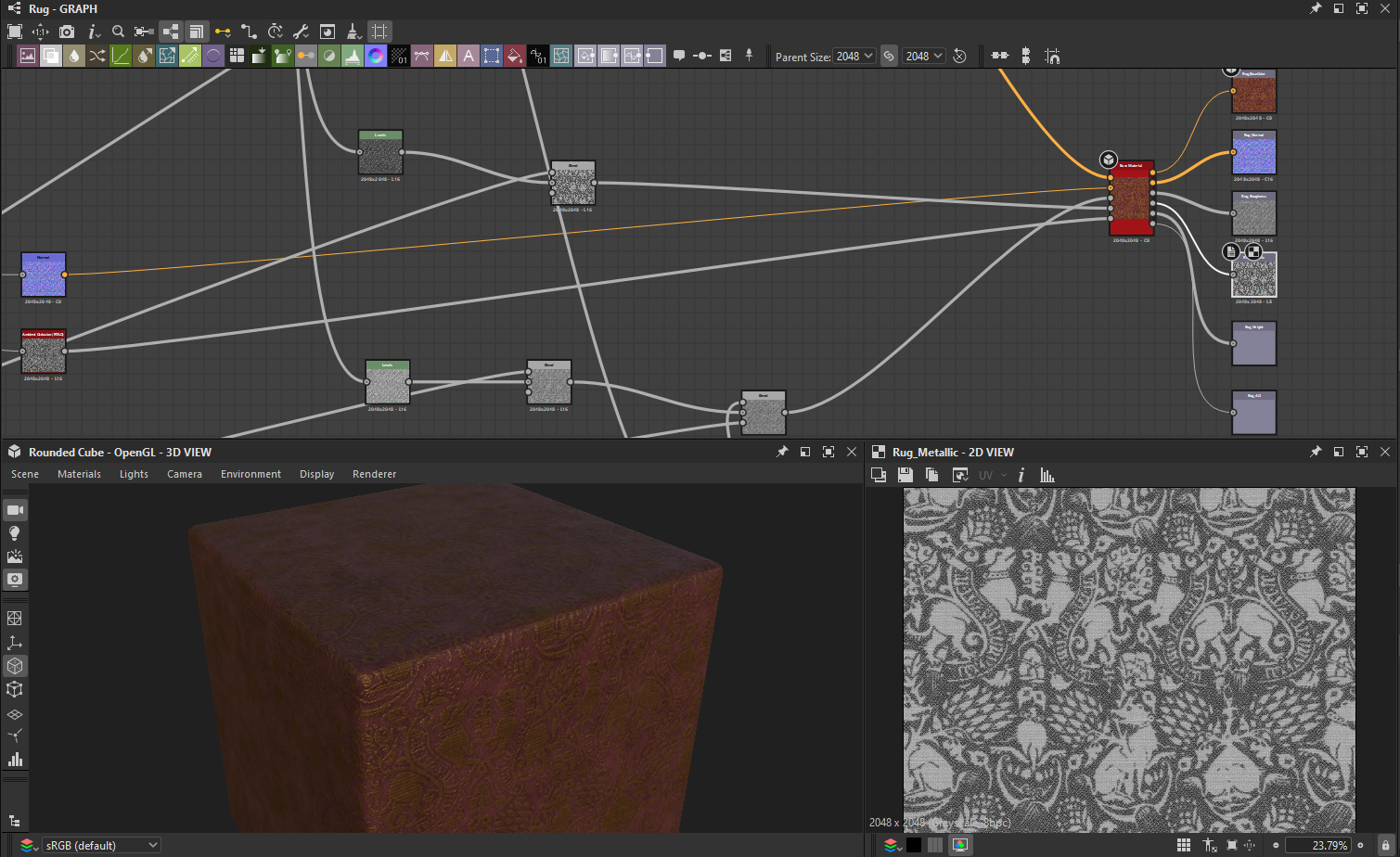Image resolution: width=1400 pixels, height=857 pixels.
Task: Zoom out 2D view with minus button
Action: (x=1276, y=845)
